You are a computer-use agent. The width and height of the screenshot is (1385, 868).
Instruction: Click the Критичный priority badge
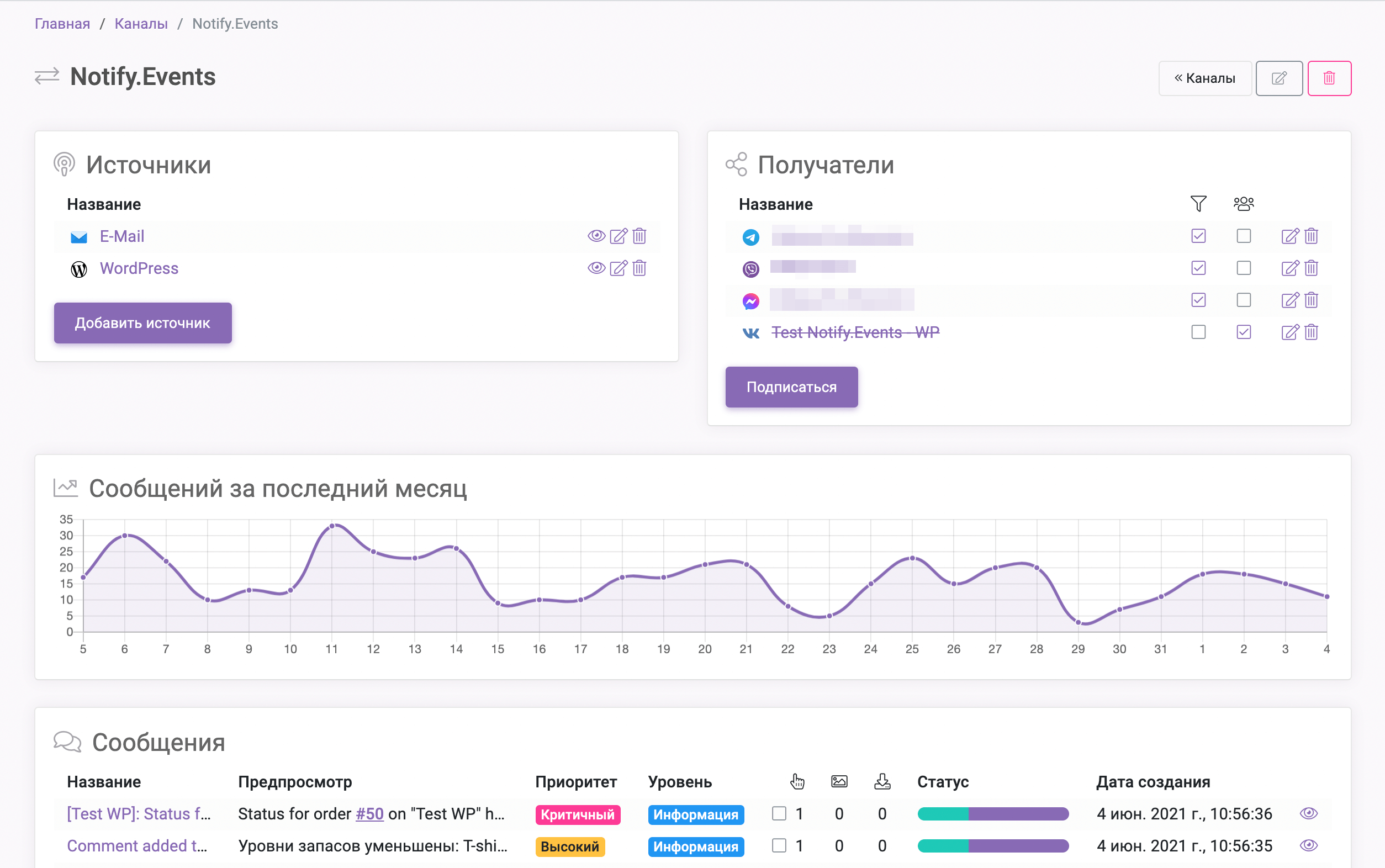578,814
